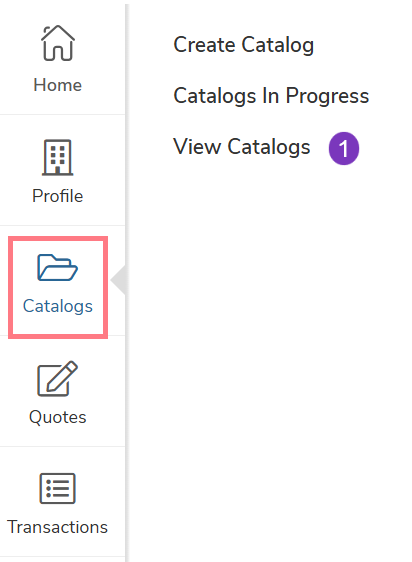Open the Quotes pencil-and-paper icon

57,378
